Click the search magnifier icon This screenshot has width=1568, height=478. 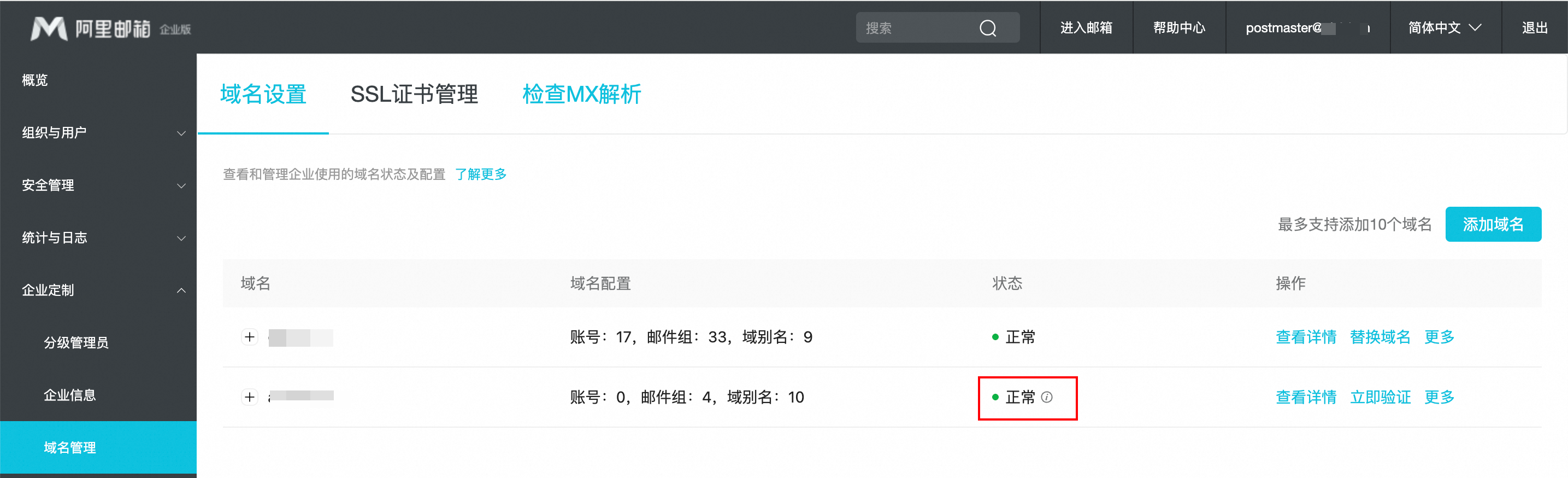(987, 28)
